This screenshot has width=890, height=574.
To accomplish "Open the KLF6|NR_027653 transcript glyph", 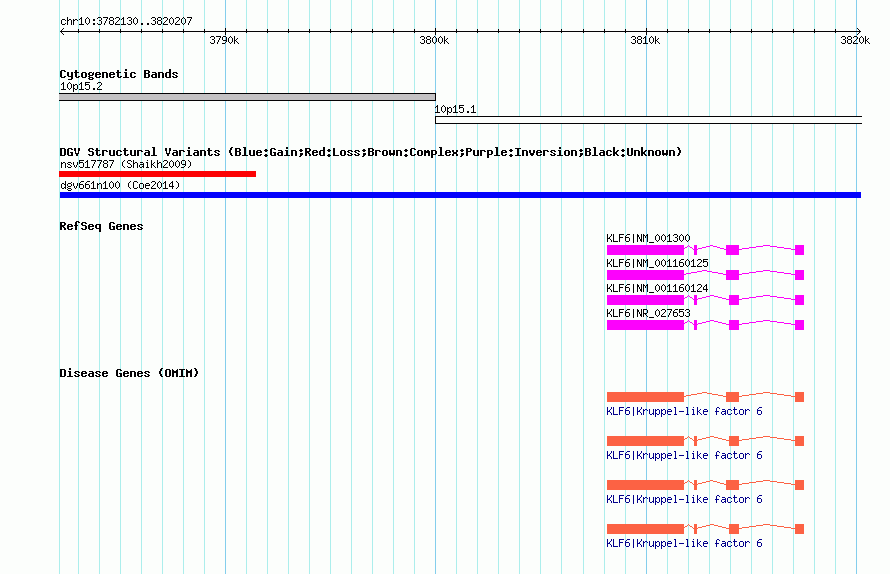I will point(705,325).
